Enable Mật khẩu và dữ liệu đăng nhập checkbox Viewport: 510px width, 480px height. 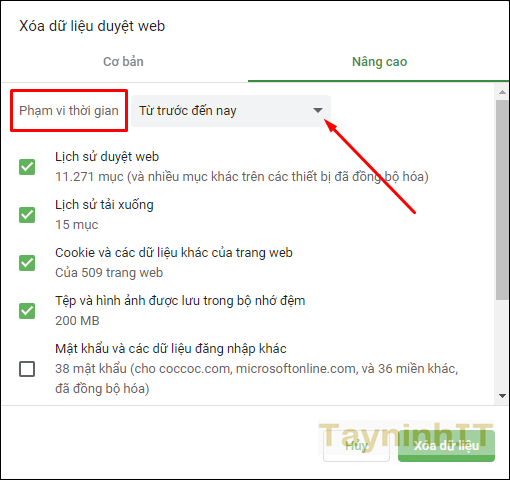27,369
